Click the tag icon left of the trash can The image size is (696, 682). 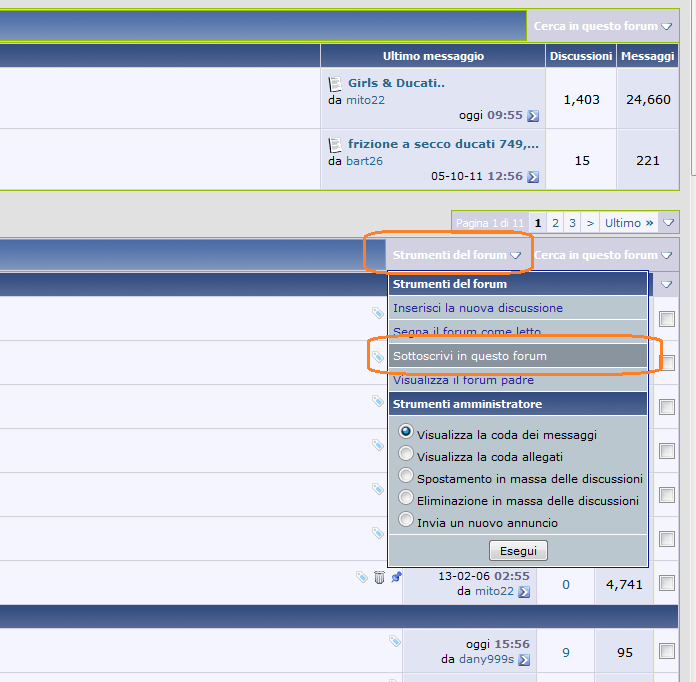tap(362, 577)
